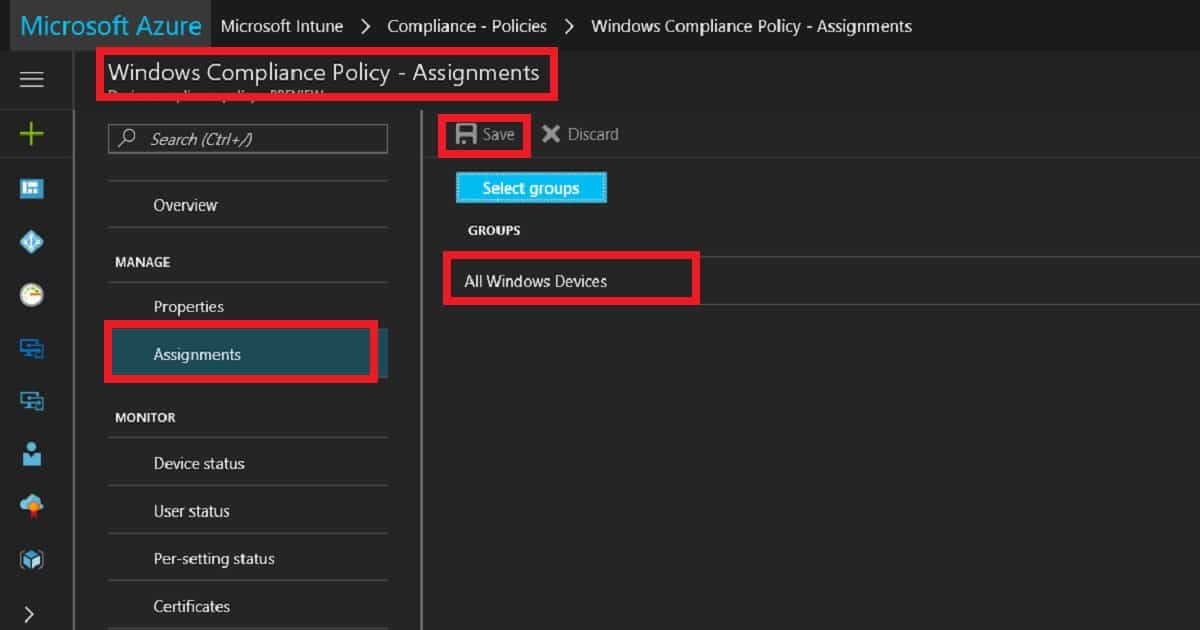This screenshot has width=1200, height=630.
Task: Open the user person icon in the sidebar
Action: click(x=32, y=453)
